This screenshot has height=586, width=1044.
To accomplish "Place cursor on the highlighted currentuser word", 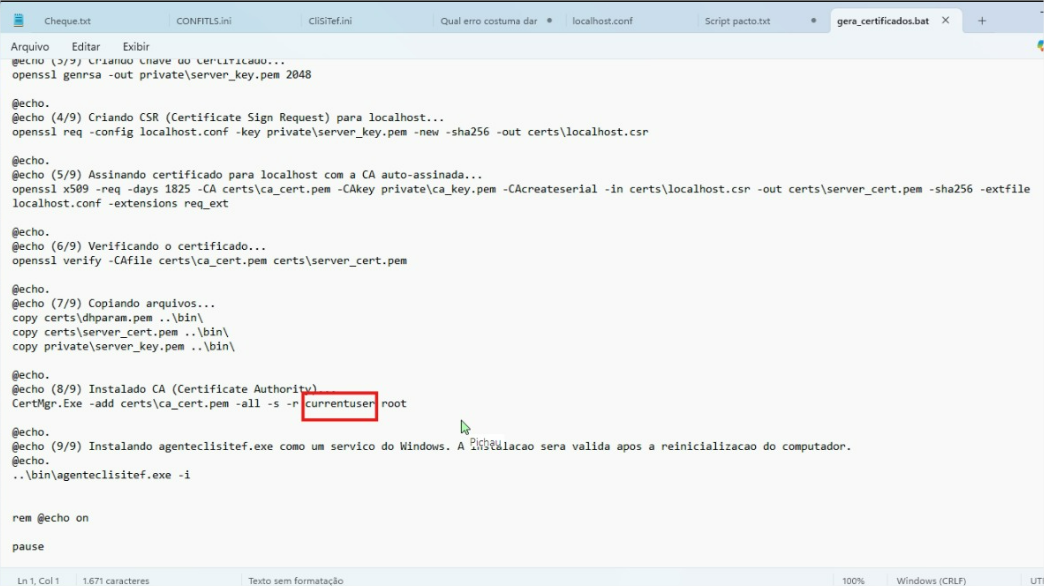I will click(340, 404).
